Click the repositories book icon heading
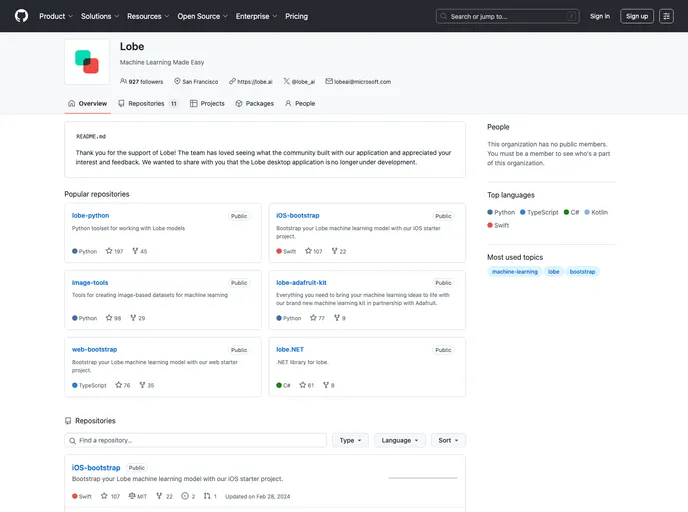 [68, 421]
